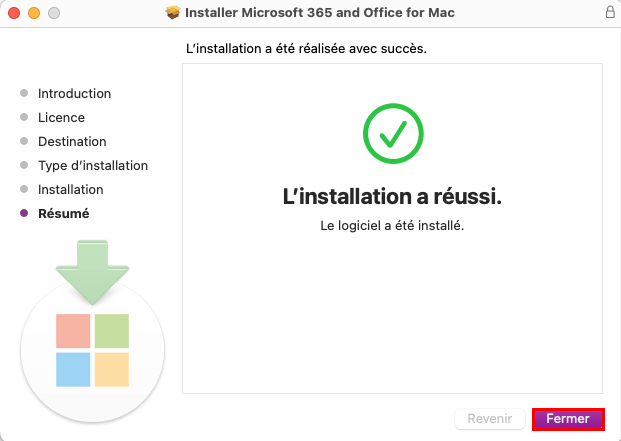Click the green download arrow graphic
The height and width of the screenshot is (441, 621).
coord(92,272)
